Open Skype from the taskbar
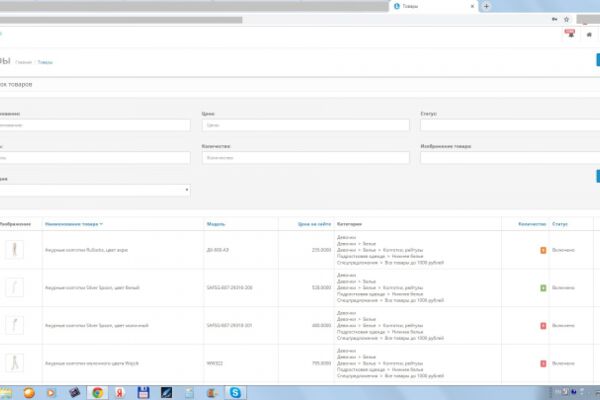600x400 pixels. [235, 393]
